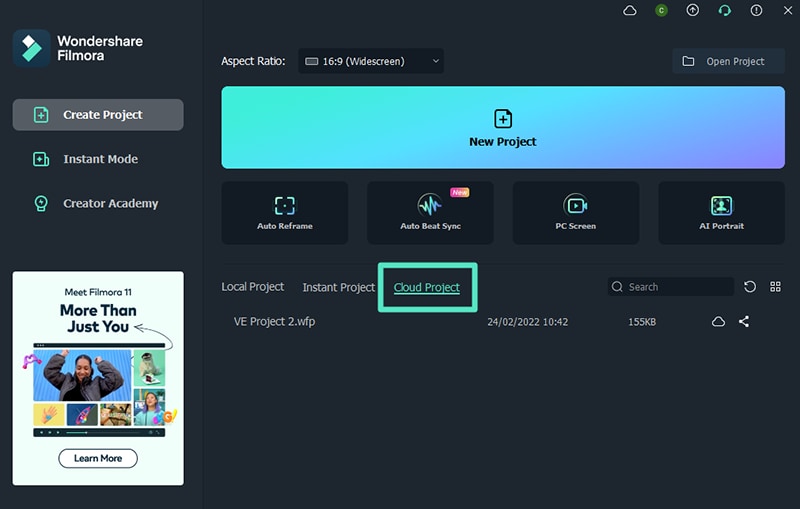
Task: Switch to the Local Project tab
Action: 253,287
